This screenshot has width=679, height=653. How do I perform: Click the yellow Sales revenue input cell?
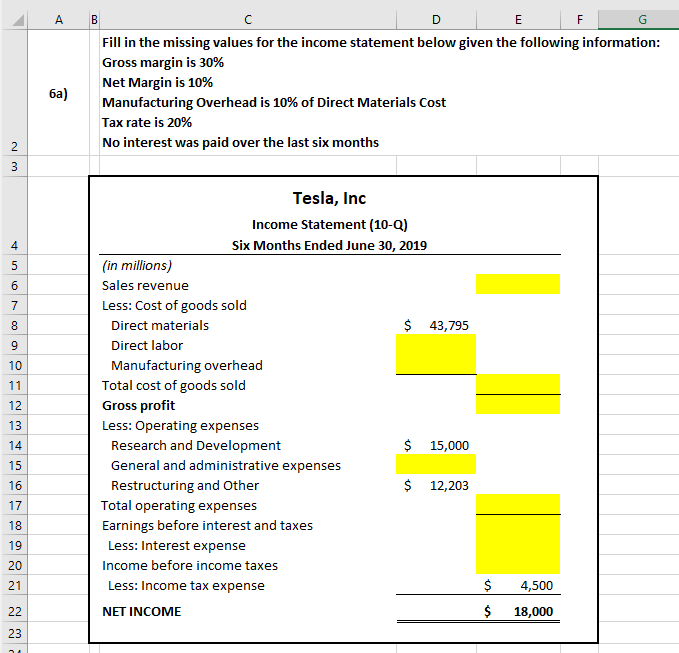pos(518,284)
